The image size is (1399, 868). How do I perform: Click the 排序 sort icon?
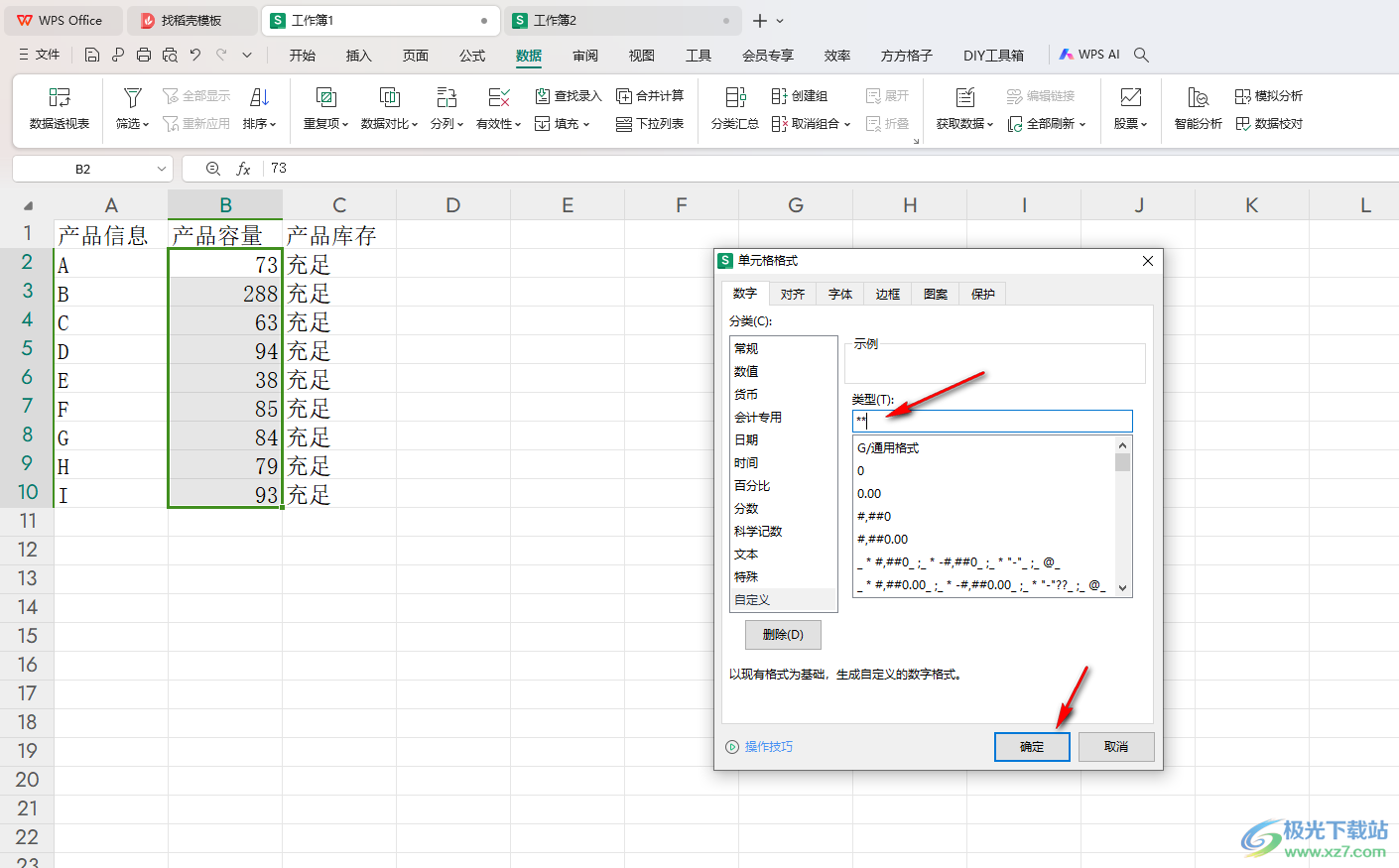pos(260,97)
